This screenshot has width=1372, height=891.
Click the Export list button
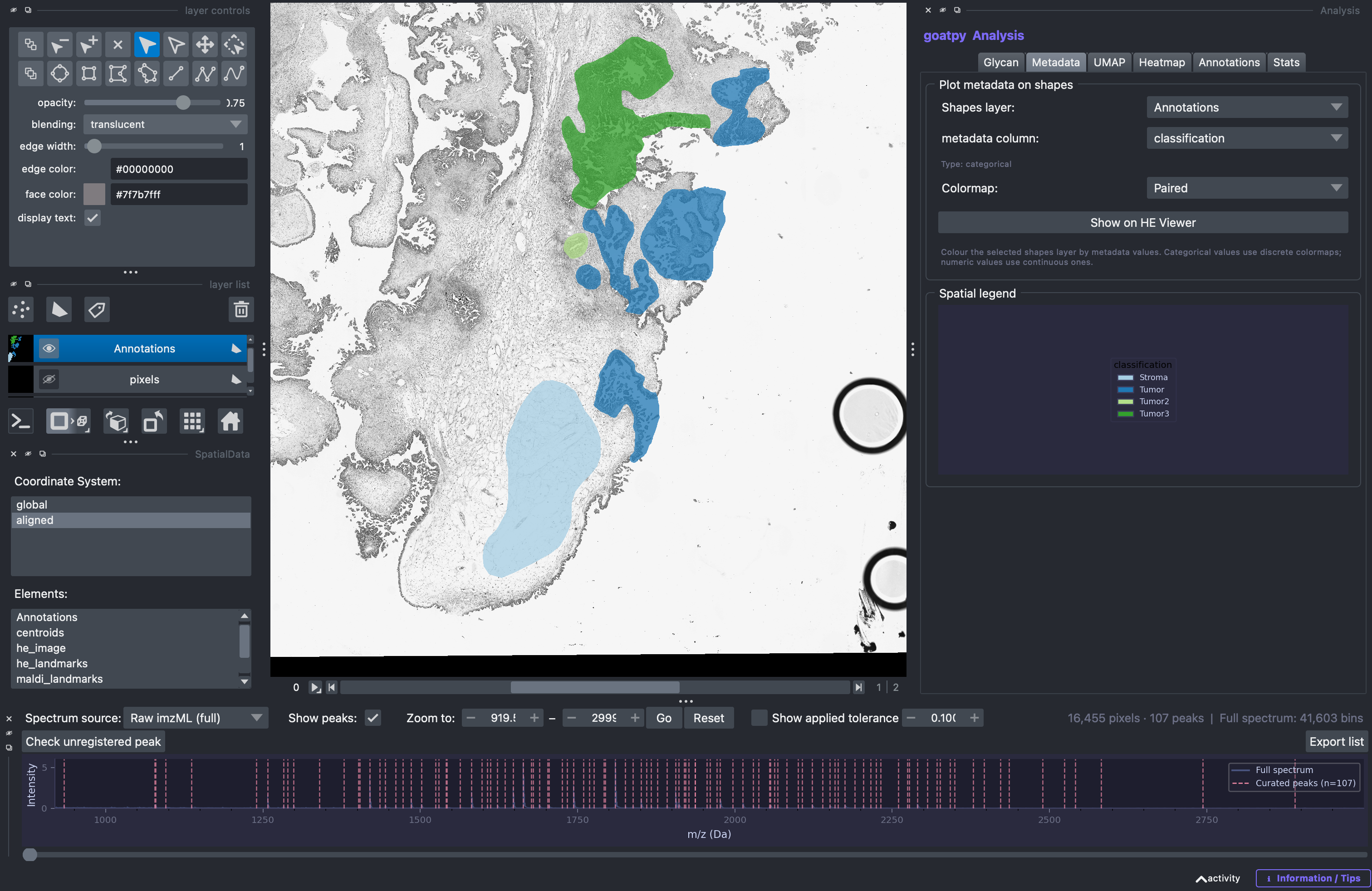[x=1336, y=742]
